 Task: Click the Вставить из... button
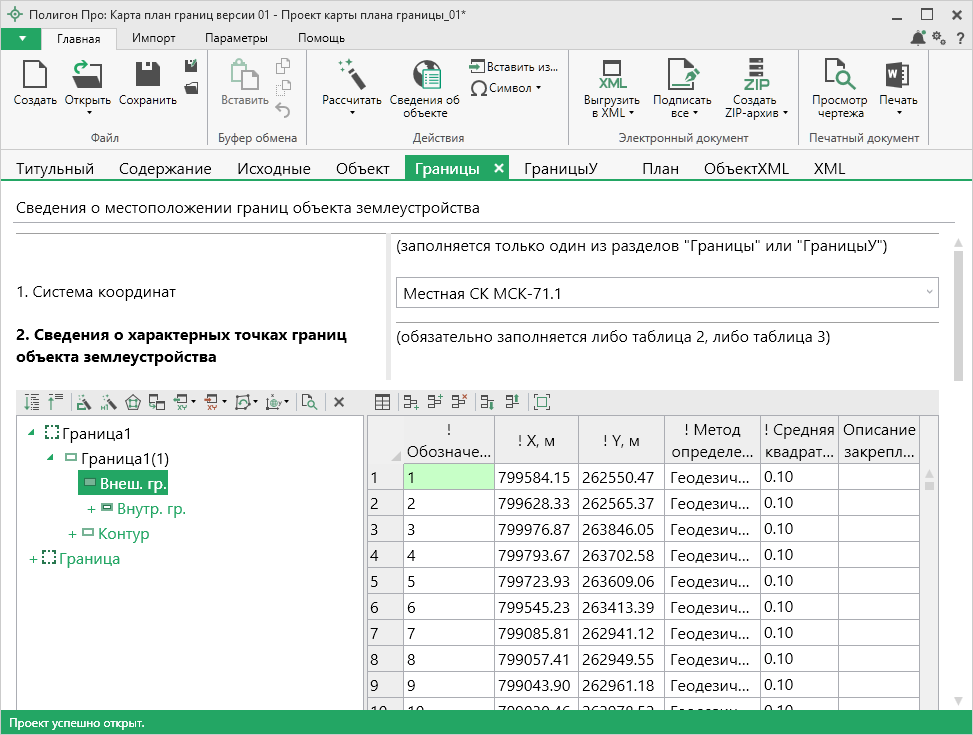[x=513, y=67]
